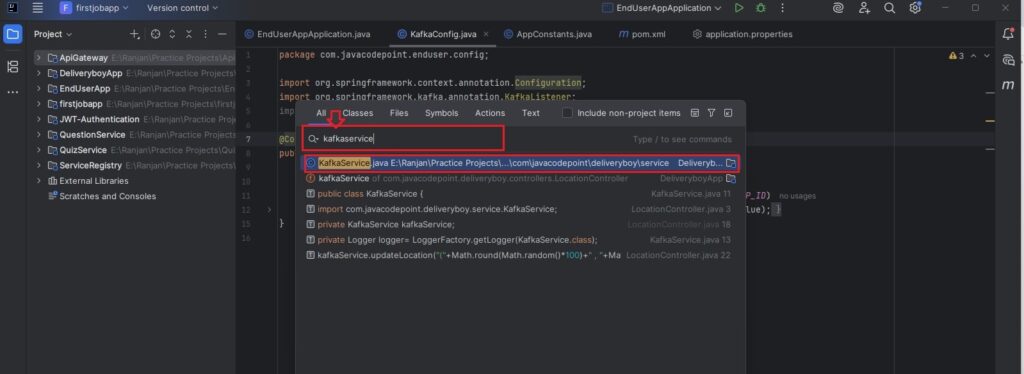This screenshot has width=1024, height=374.
Task: Collapse all in Project panel
Action: (189, 34)
